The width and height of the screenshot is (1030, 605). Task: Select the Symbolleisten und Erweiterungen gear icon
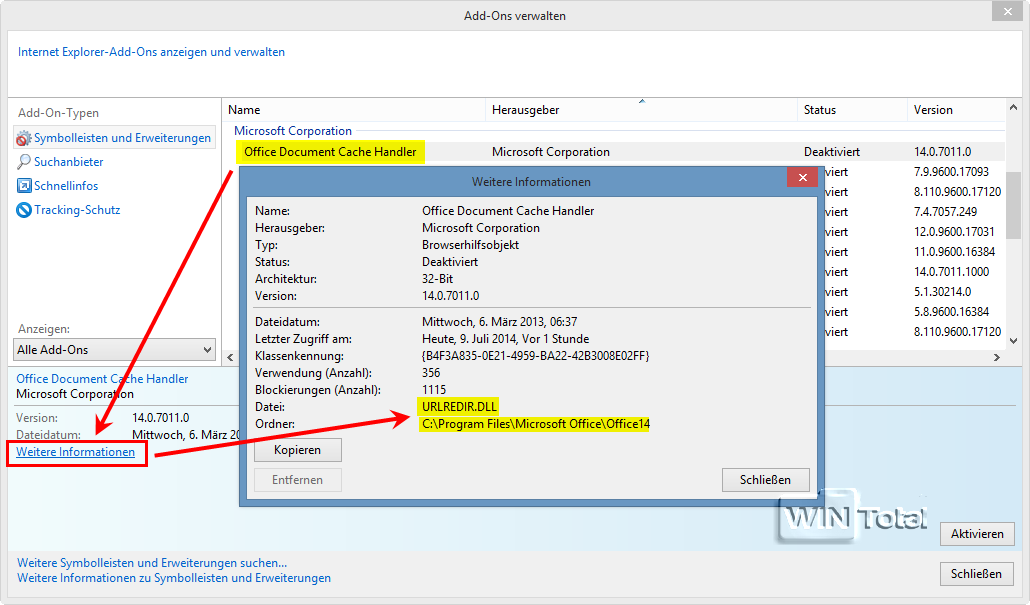coord(24,138)
